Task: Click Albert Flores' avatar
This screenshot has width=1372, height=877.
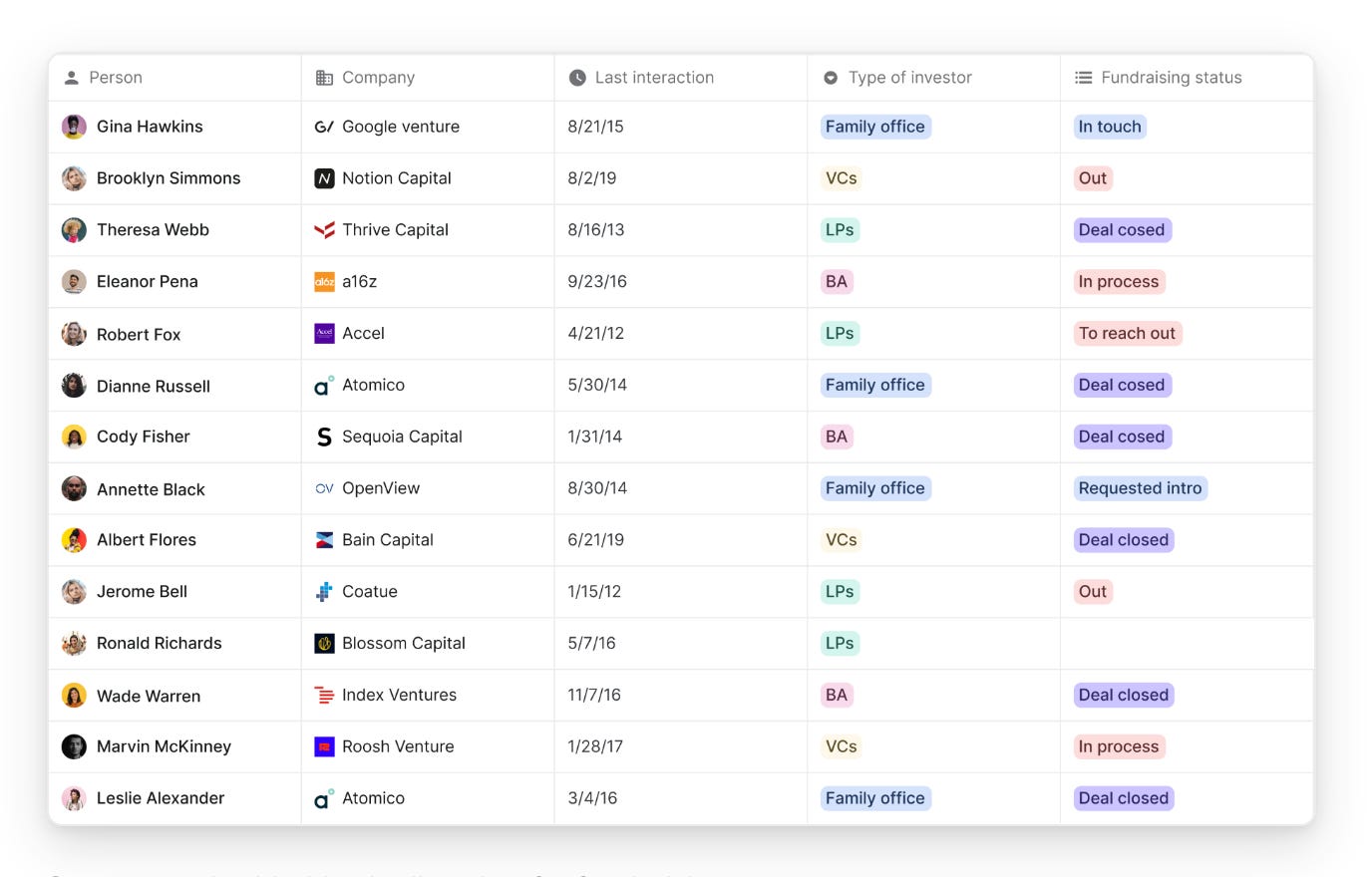Action: pyautogui.click(x=74, y=540)
